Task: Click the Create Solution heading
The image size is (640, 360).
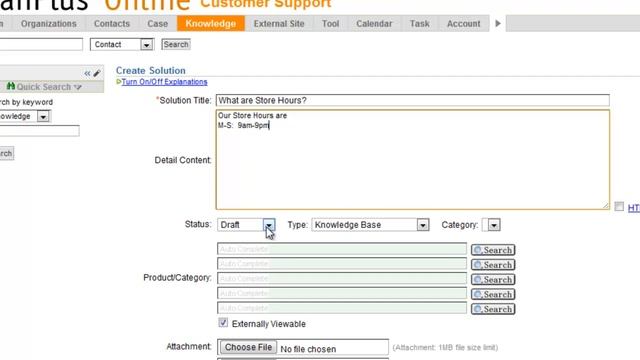Action: point(151,70)
